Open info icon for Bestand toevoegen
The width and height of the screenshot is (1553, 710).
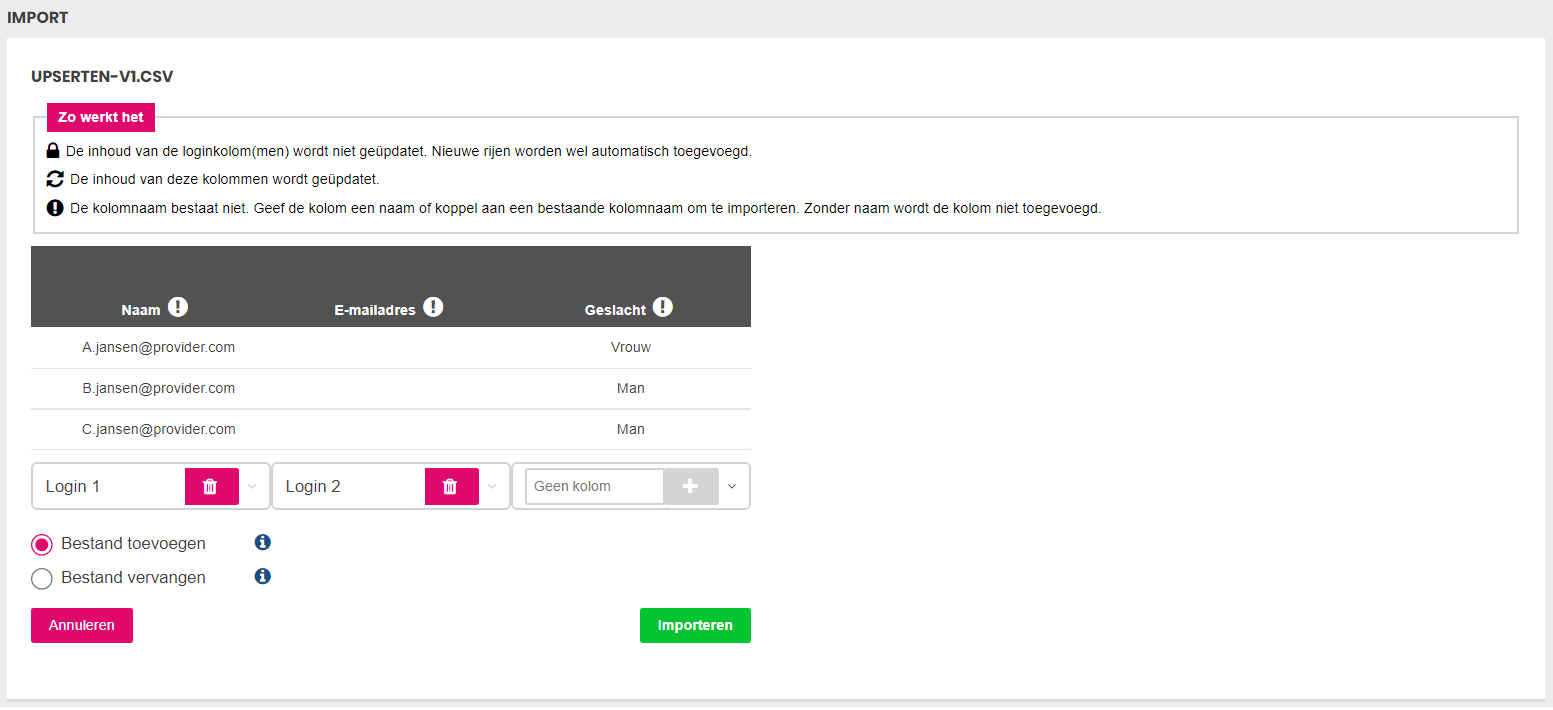tap(263, 542)
